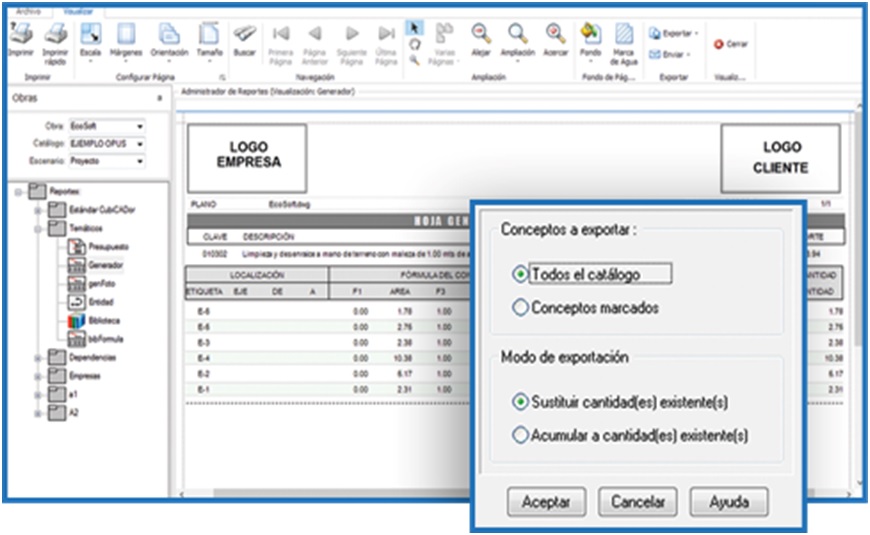
Task: Click the Marca de Agua icon
Action: click(625, 35)
